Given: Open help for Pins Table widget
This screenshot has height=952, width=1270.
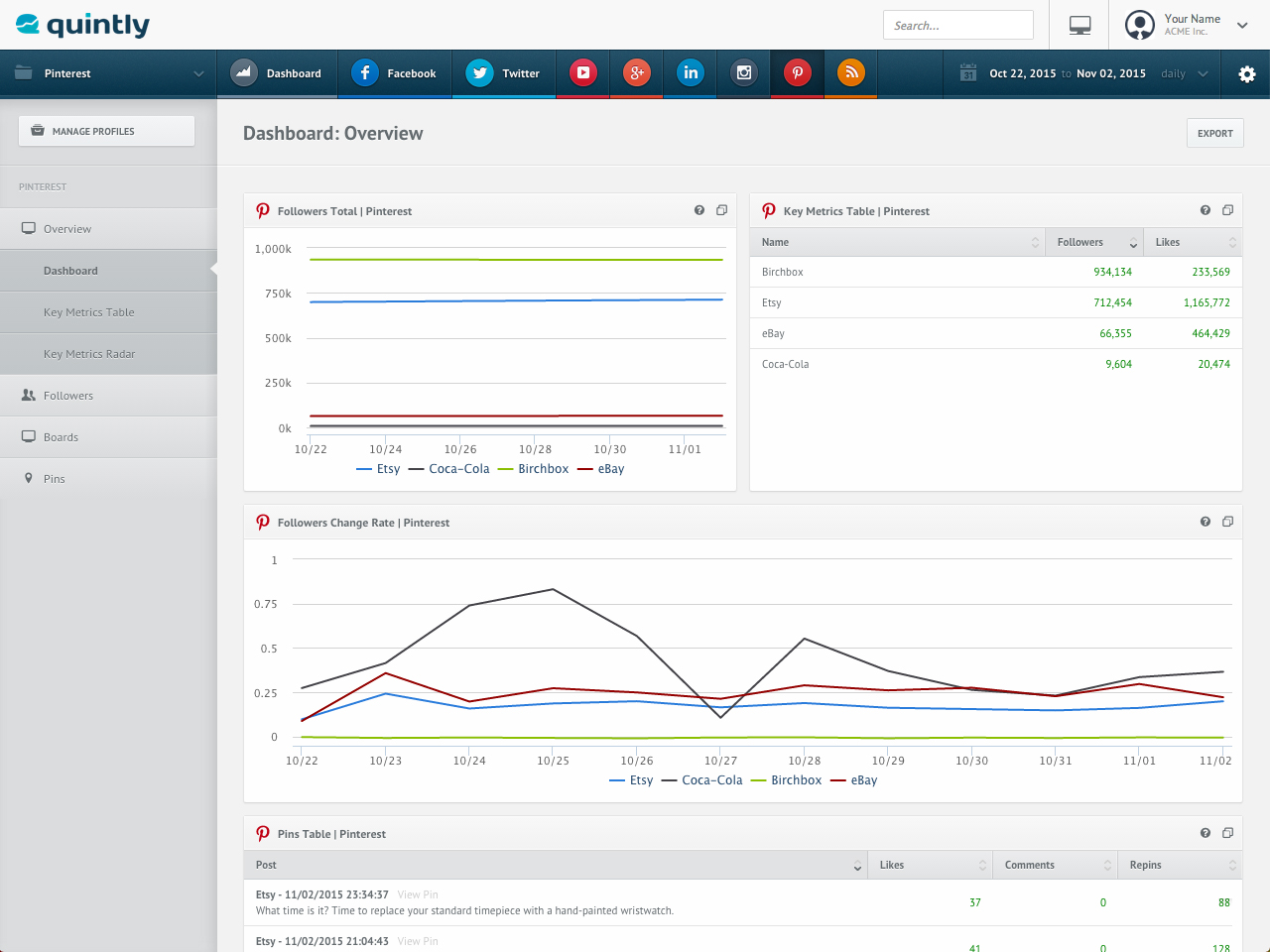Looking at the screenshot, I should pos(1206,833).
